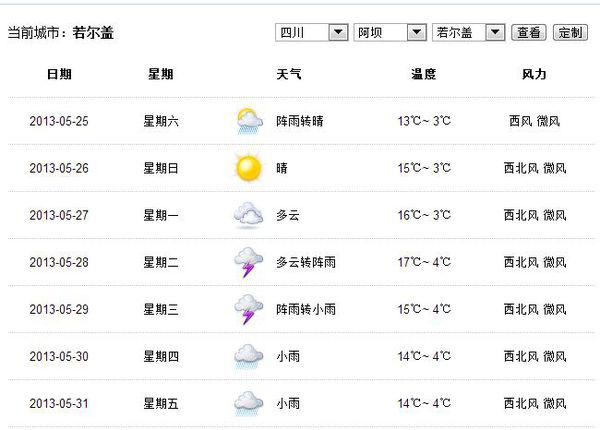Click the 风力 column header
600x430 pixels.
tap(534, 74)
